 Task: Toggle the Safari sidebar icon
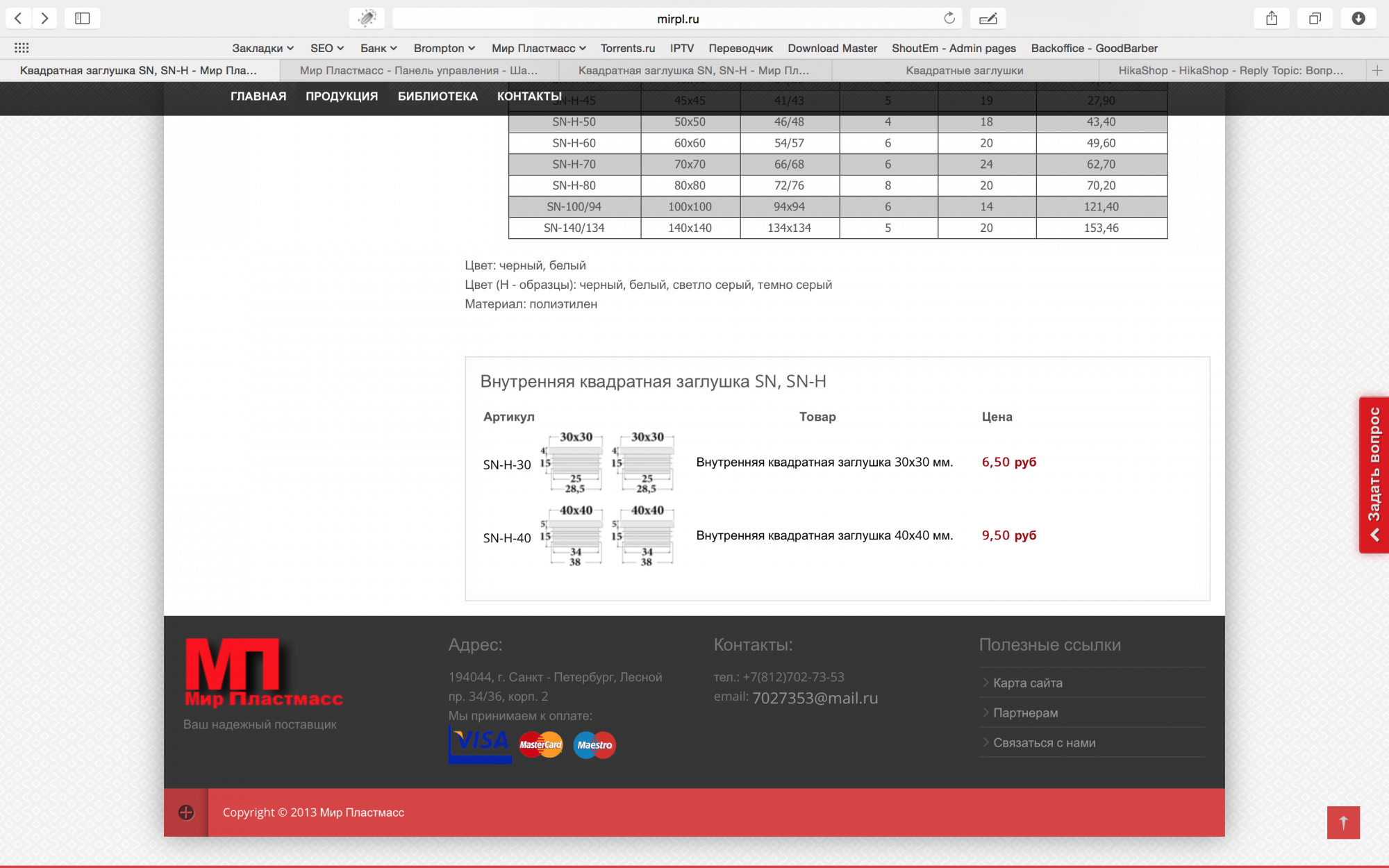point(82,18)
